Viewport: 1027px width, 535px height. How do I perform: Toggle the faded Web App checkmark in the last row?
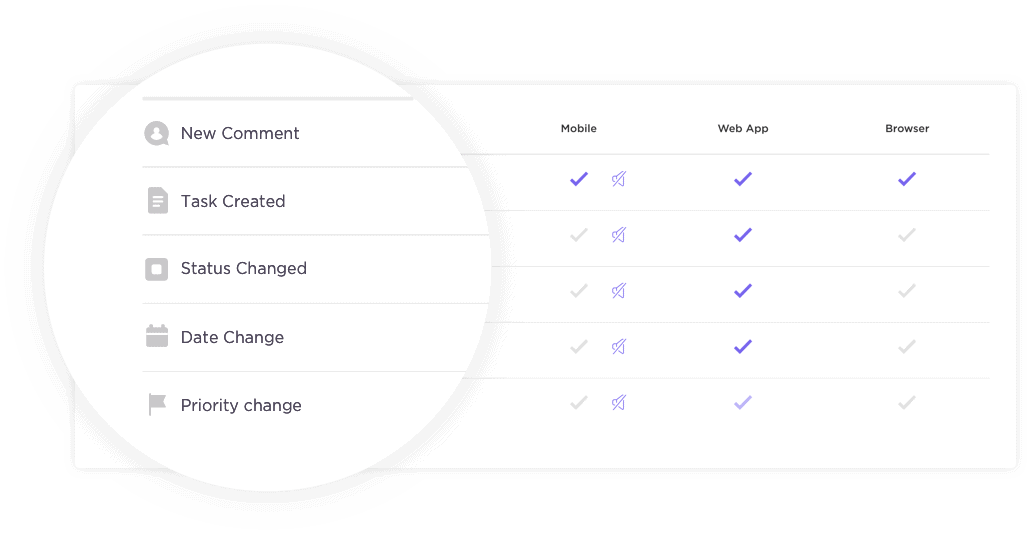click(x=743, y=402)
